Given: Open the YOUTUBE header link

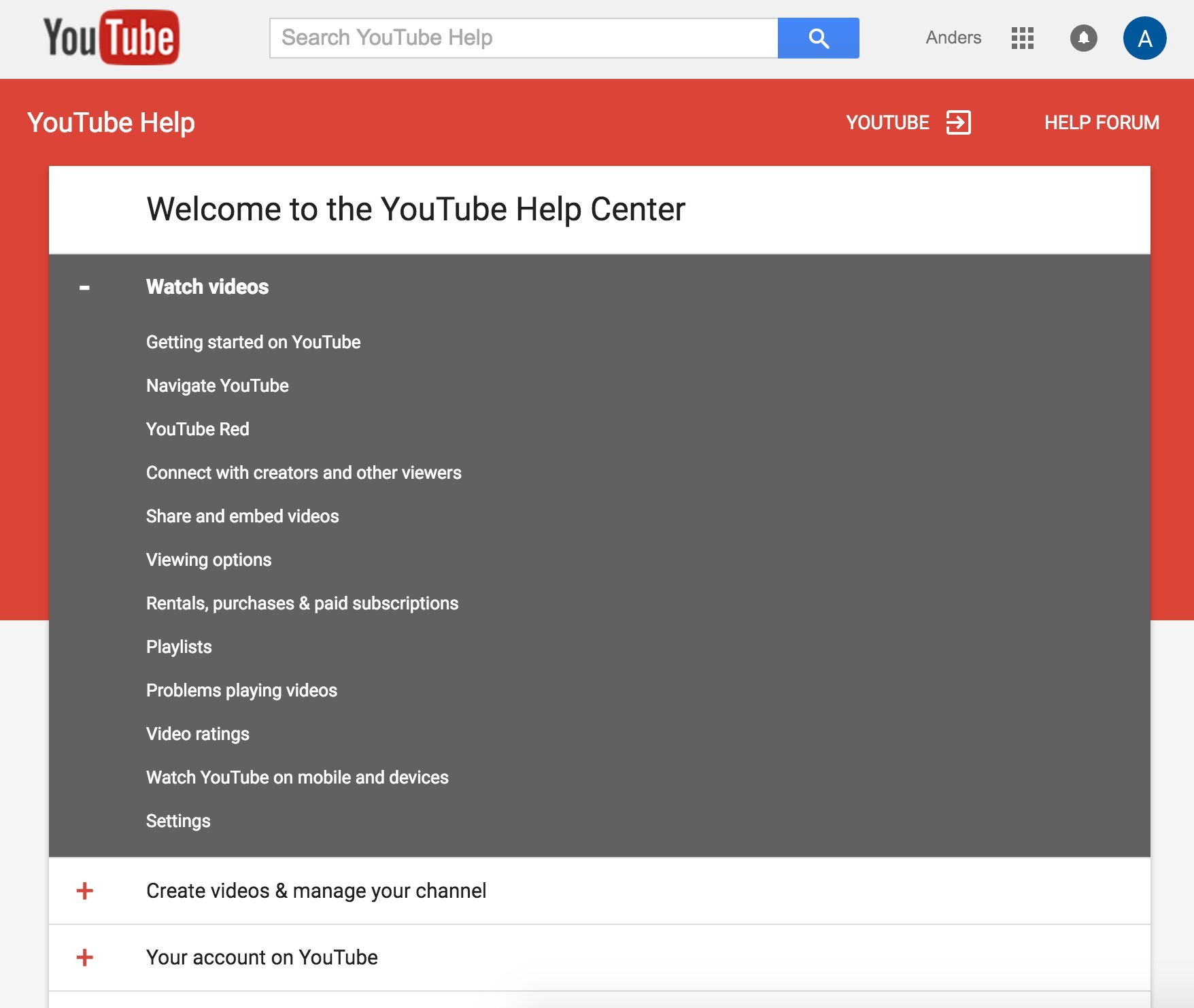Looking at the screenshot, I should point(887,122).
